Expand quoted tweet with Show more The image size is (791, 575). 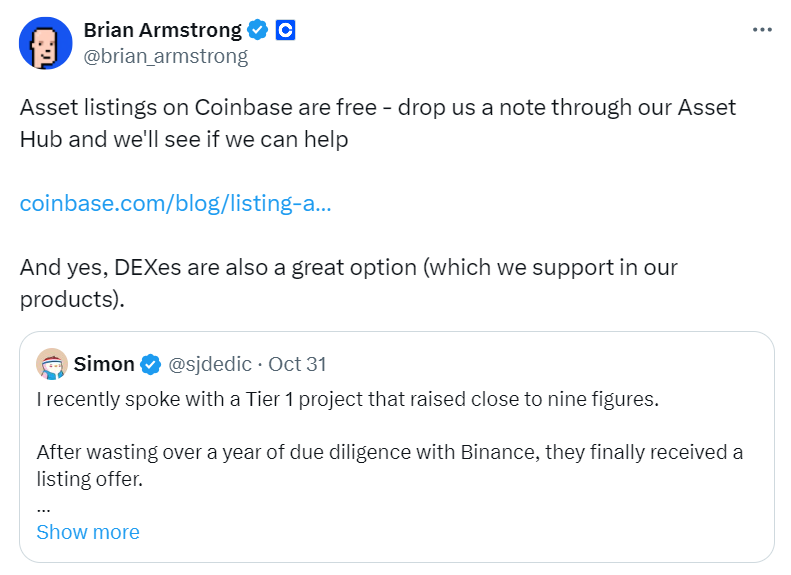click(88, 532)
